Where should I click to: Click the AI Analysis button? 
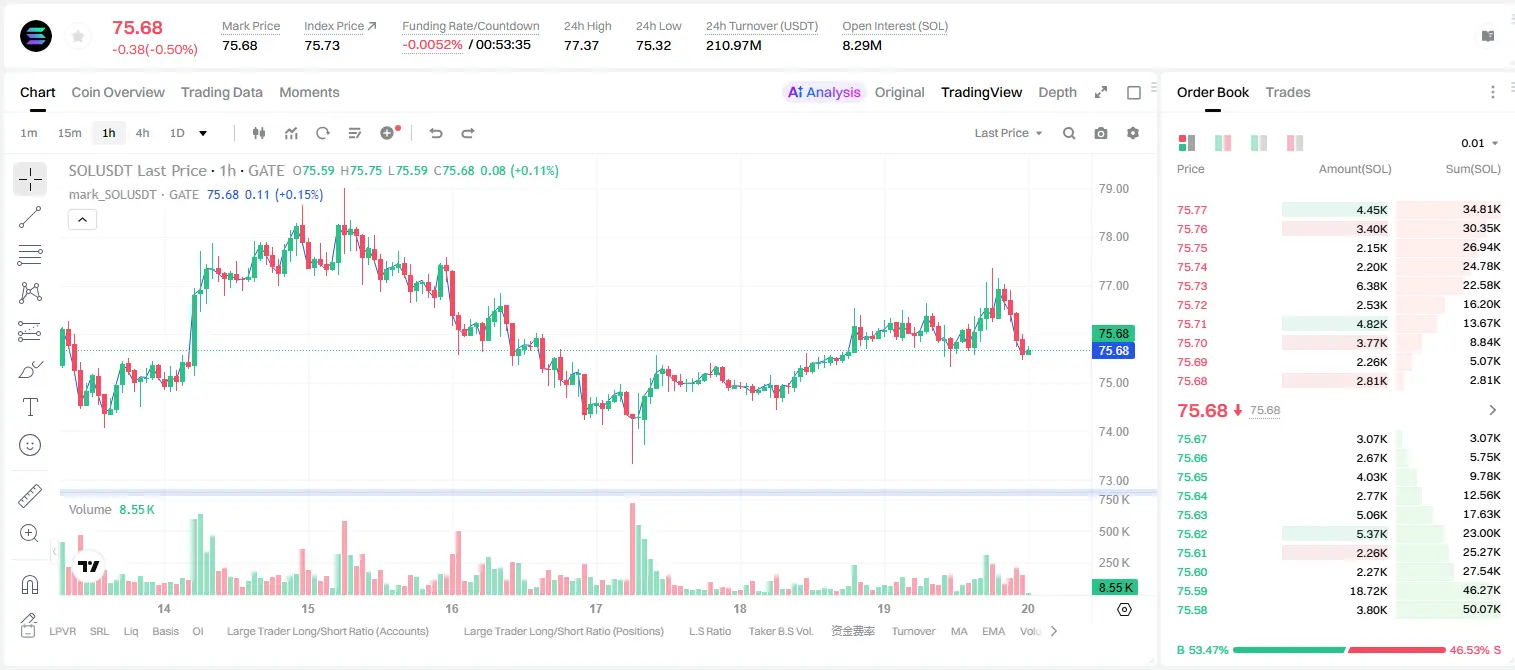click(x=823, y=92)
